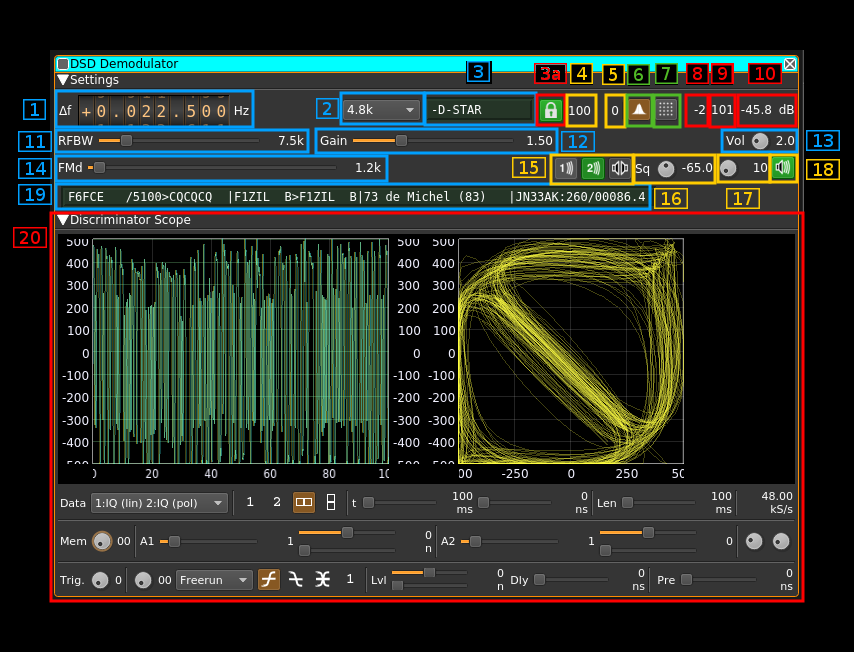
Task: Choose the both-edges trigger icon
Action: tap(322, 580)
